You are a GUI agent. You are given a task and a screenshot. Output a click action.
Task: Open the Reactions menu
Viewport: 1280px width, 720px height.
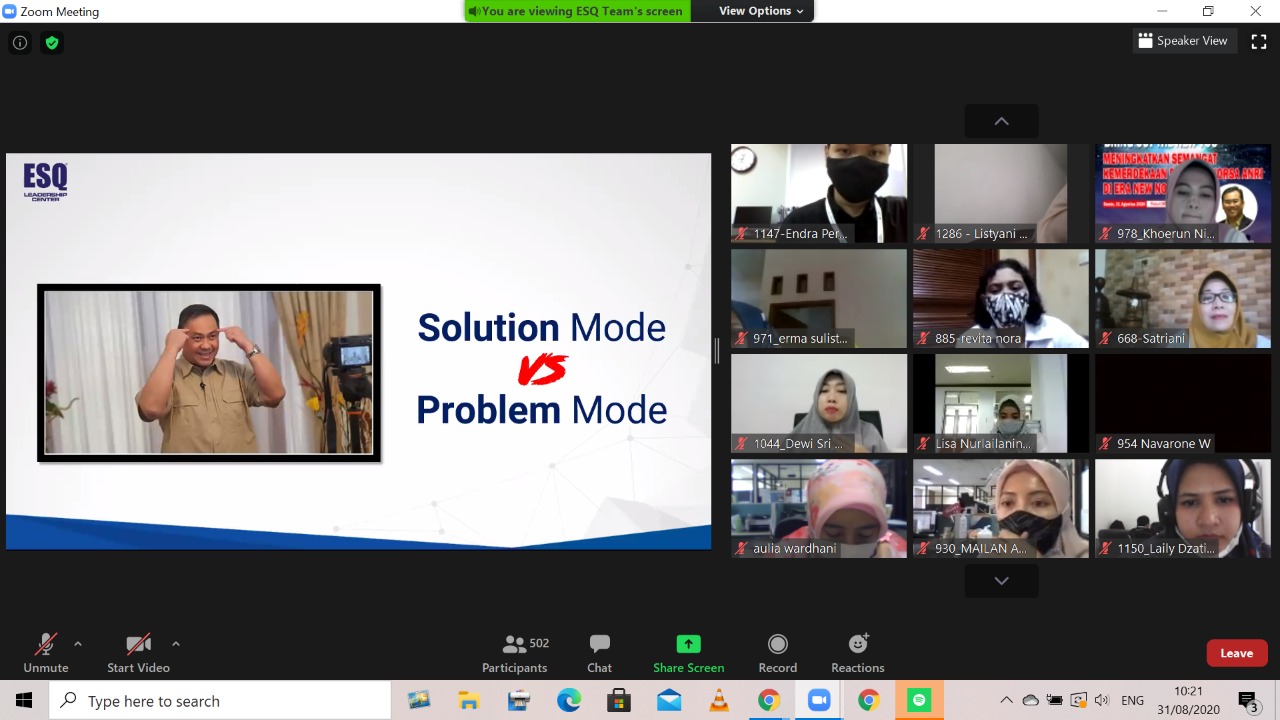coord(857,653)
